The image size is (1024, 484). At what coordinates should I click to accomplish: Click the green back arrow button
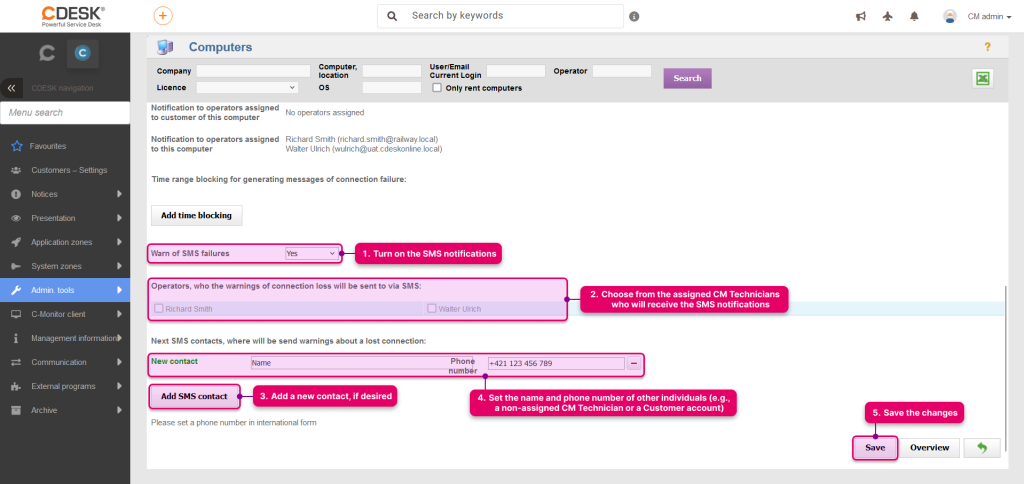[x=982, y=447]
